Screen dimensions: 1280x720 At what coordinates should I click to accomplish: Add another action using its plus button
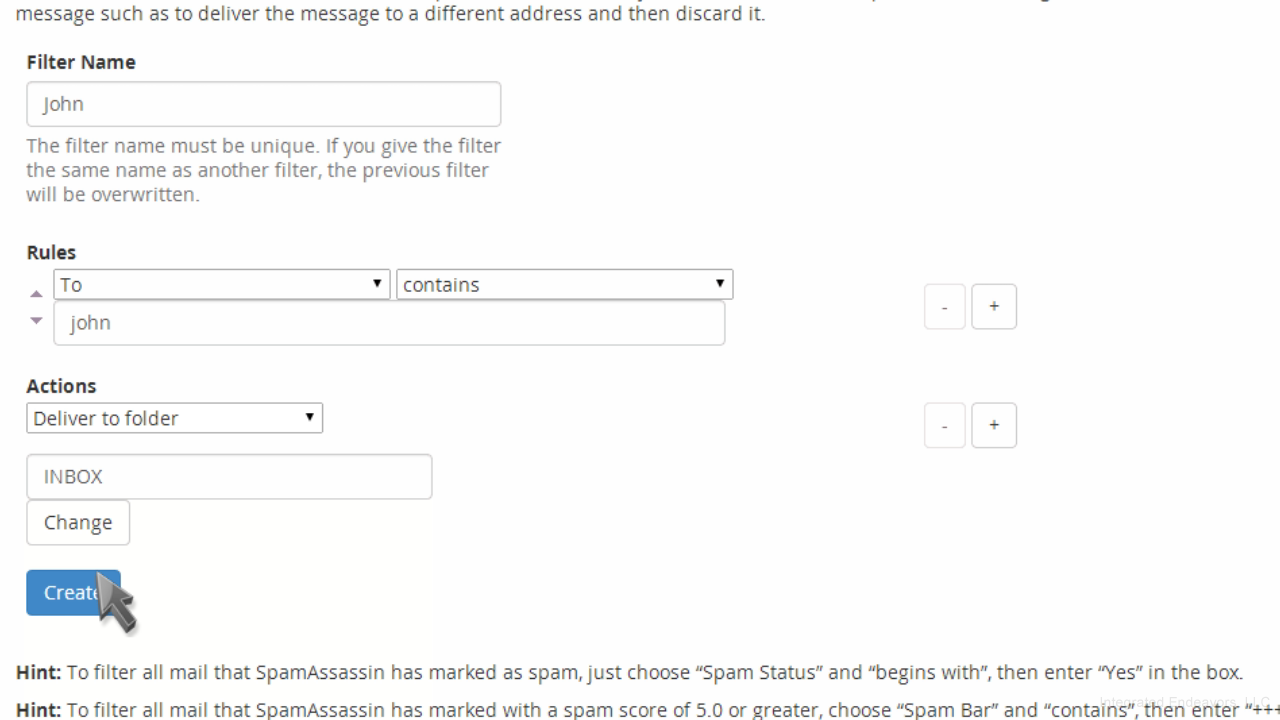[x=994, y=425]
